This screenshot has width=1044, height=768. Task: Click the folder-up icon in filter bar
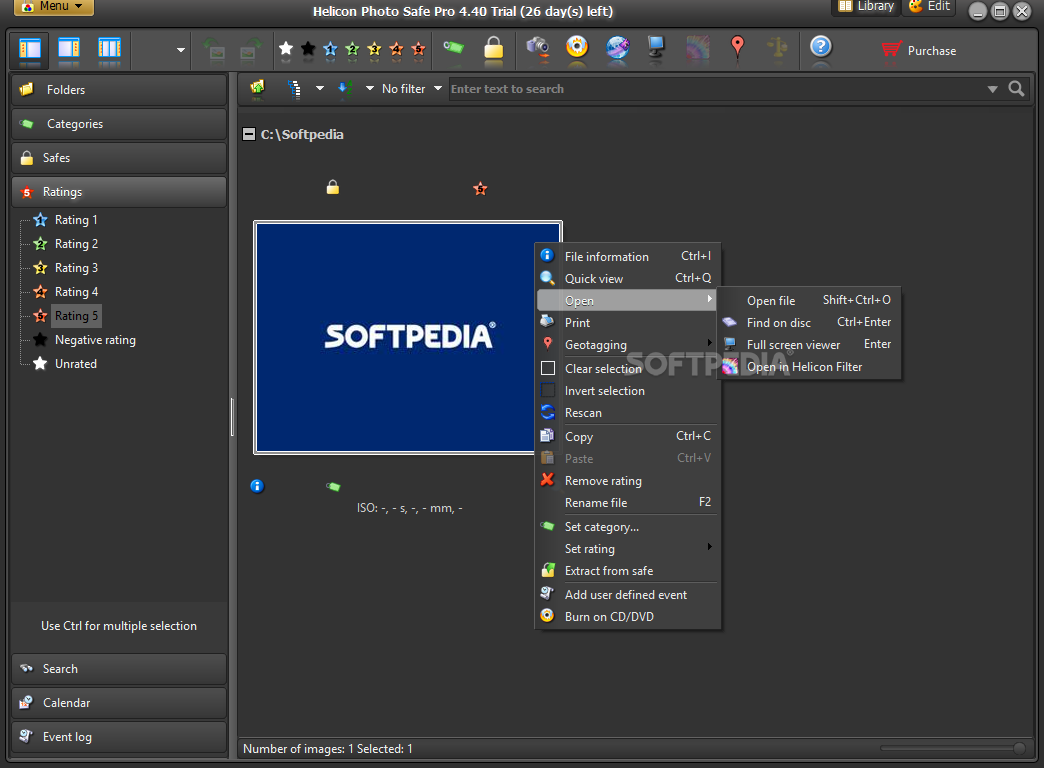257,88
